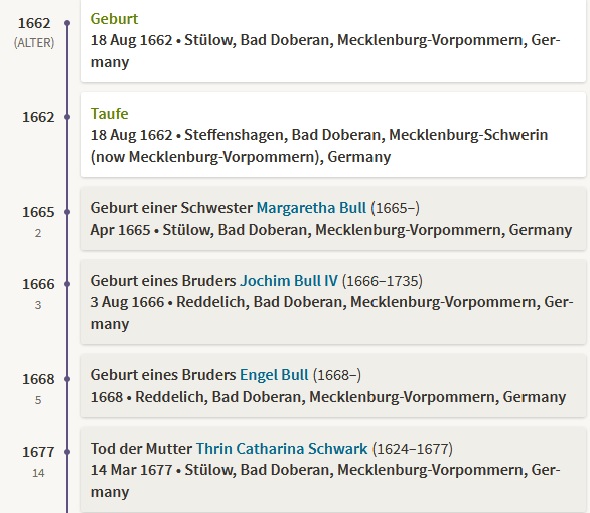Image resolution: width=590 pixels, height=513 pixels.
Task: Open the Thrin Catharina Schwark mother link
Action: [x=281, y=449]
